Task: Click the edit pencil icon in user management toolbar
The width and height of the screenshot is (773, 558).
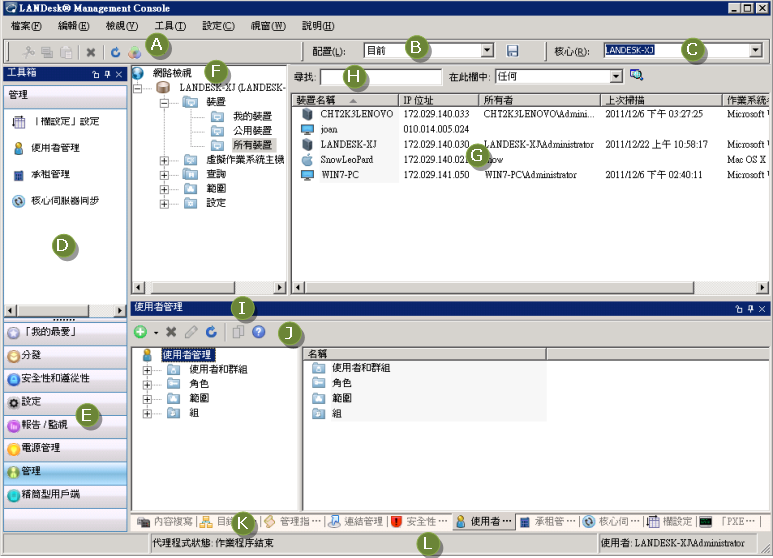Action: click(x=191, y=332)
